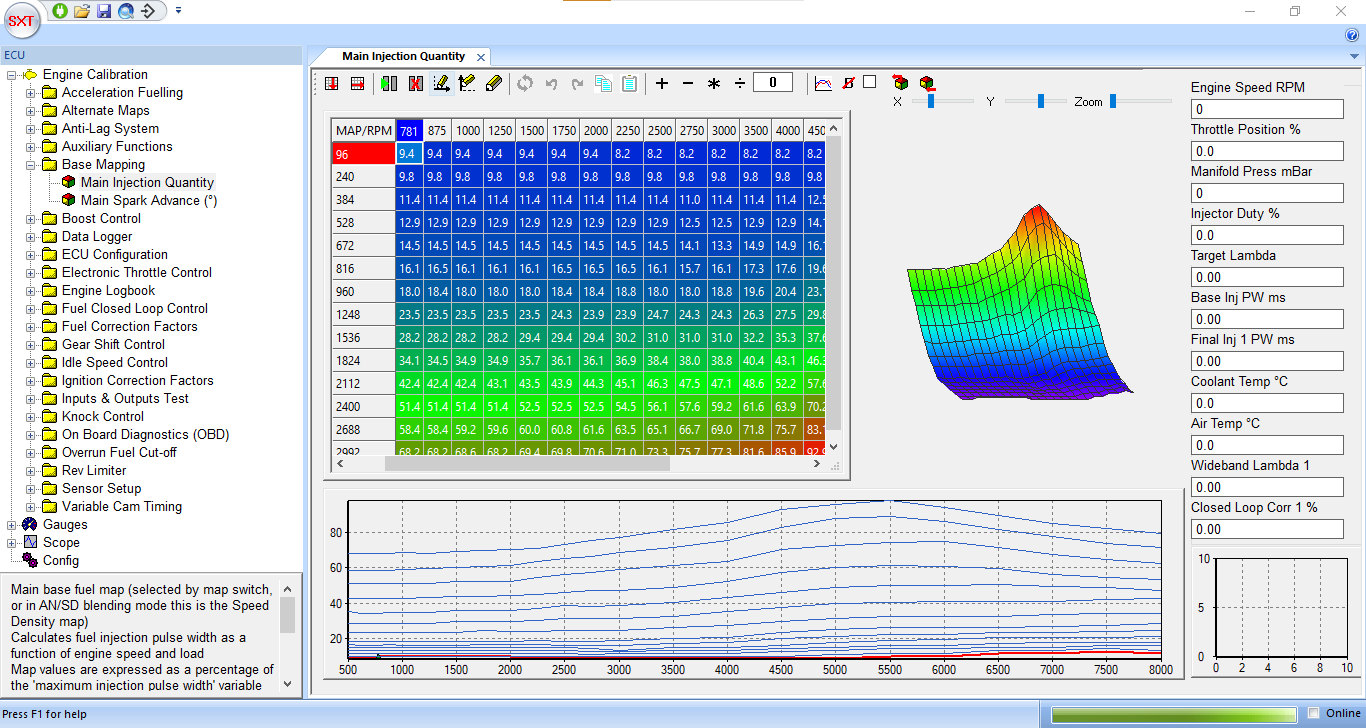Image resolution: width=1366 pixels, height=728 pixels.
Task: Expand the Boost Control folder
Action: coord(31,219)
